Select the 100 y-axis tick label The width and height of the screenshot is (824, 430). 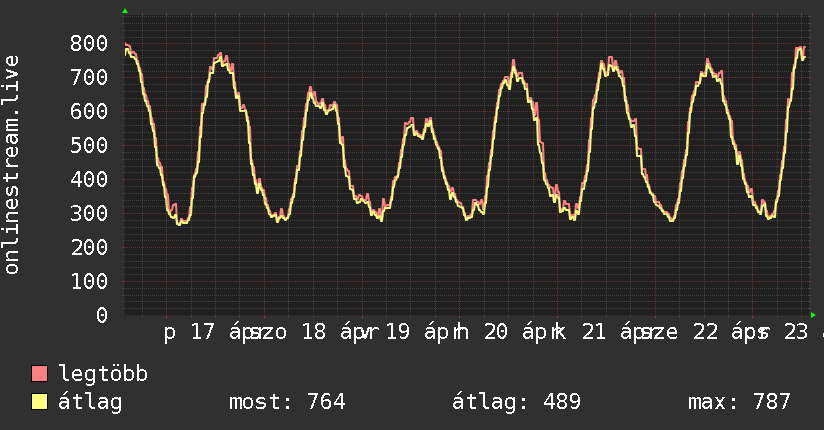click(x=90, y=281)
